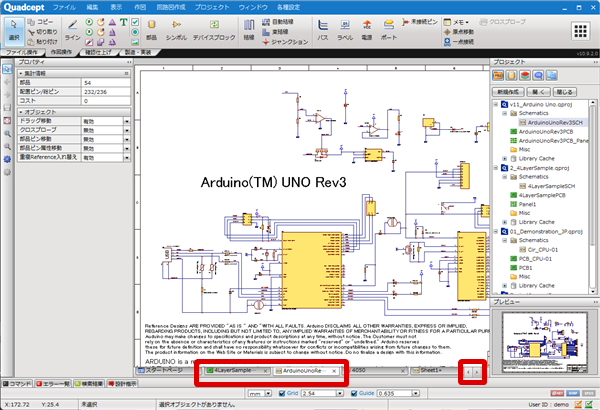Click the コピー (Copy) button
Screen dimensions: 600x410
coord(41,22)
